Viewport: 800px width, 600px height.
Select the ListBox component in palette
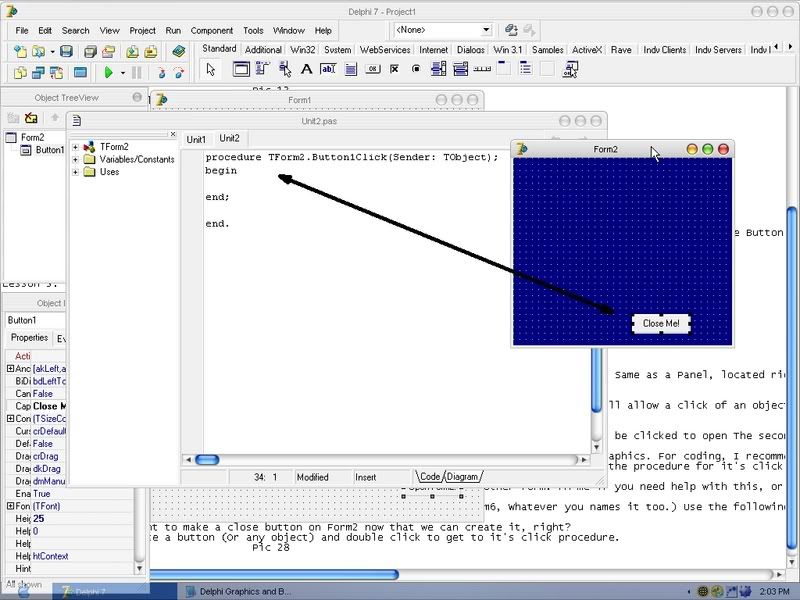[438, 69]
